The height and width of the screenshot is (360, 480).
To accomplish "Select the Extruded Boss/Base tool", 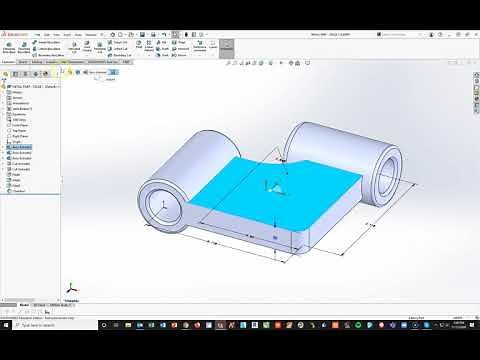I will (x=9, y=48).
